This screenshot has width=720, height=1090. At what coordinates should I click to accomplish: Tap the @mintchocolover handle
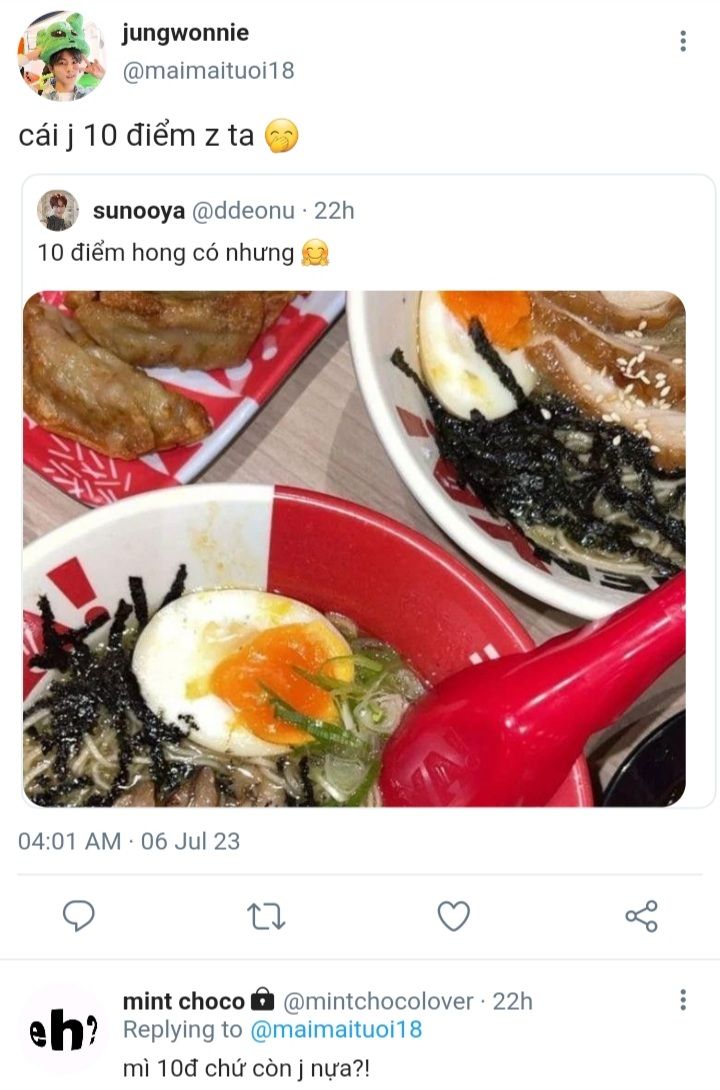coord(378,1001)
